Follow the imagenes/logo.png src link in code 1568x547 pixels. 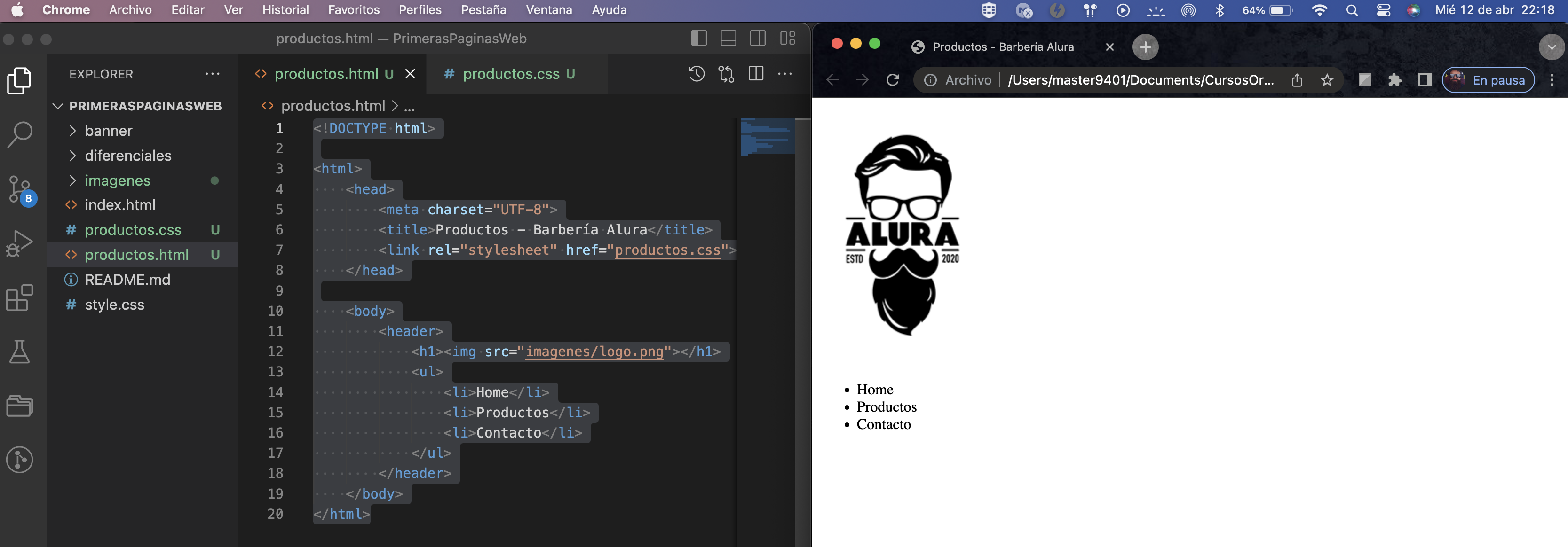pyautogui.click(x=594, y=352)
